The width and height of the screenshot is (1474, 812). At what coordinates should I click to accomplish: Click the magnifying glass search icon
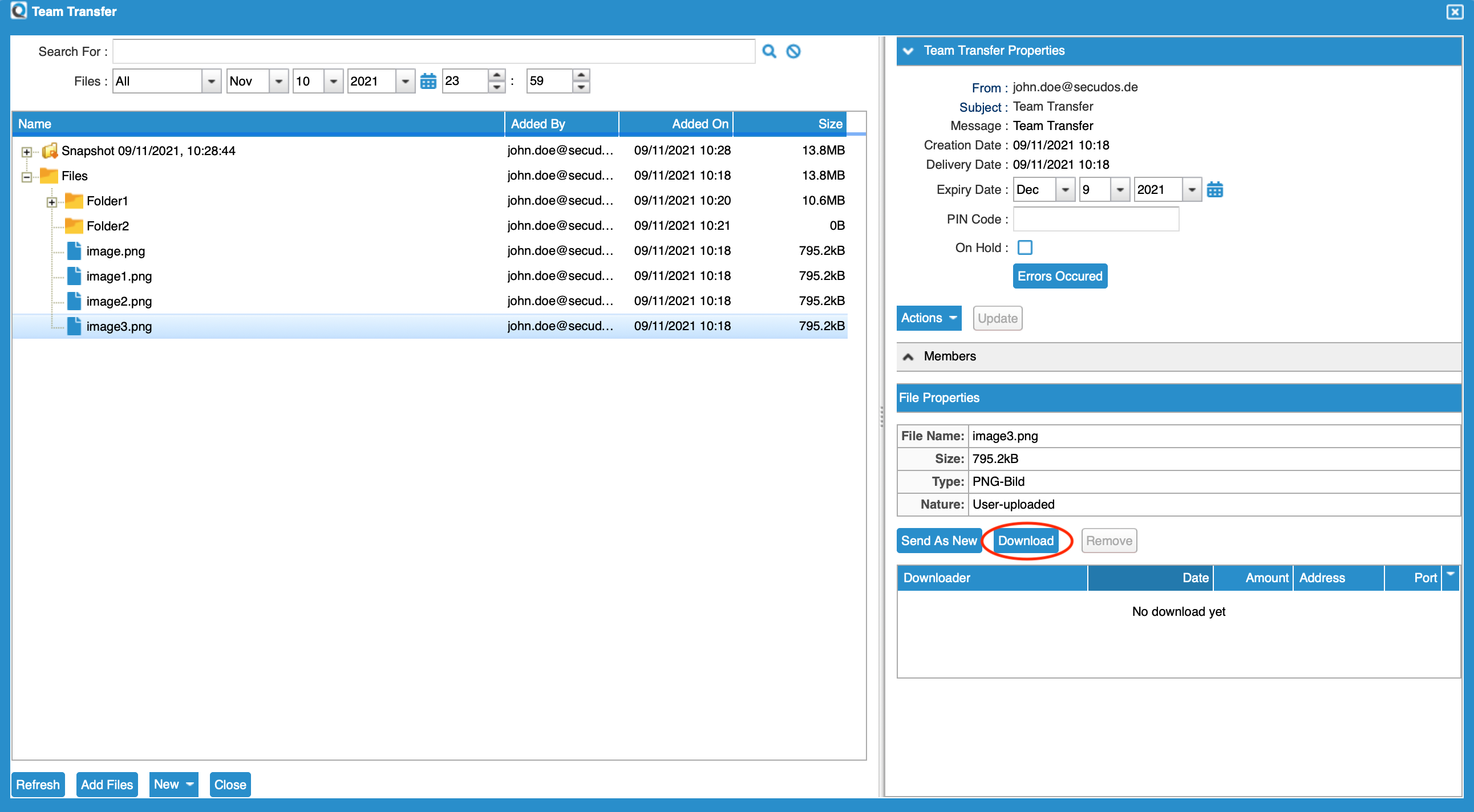click(x=769, y=51)
